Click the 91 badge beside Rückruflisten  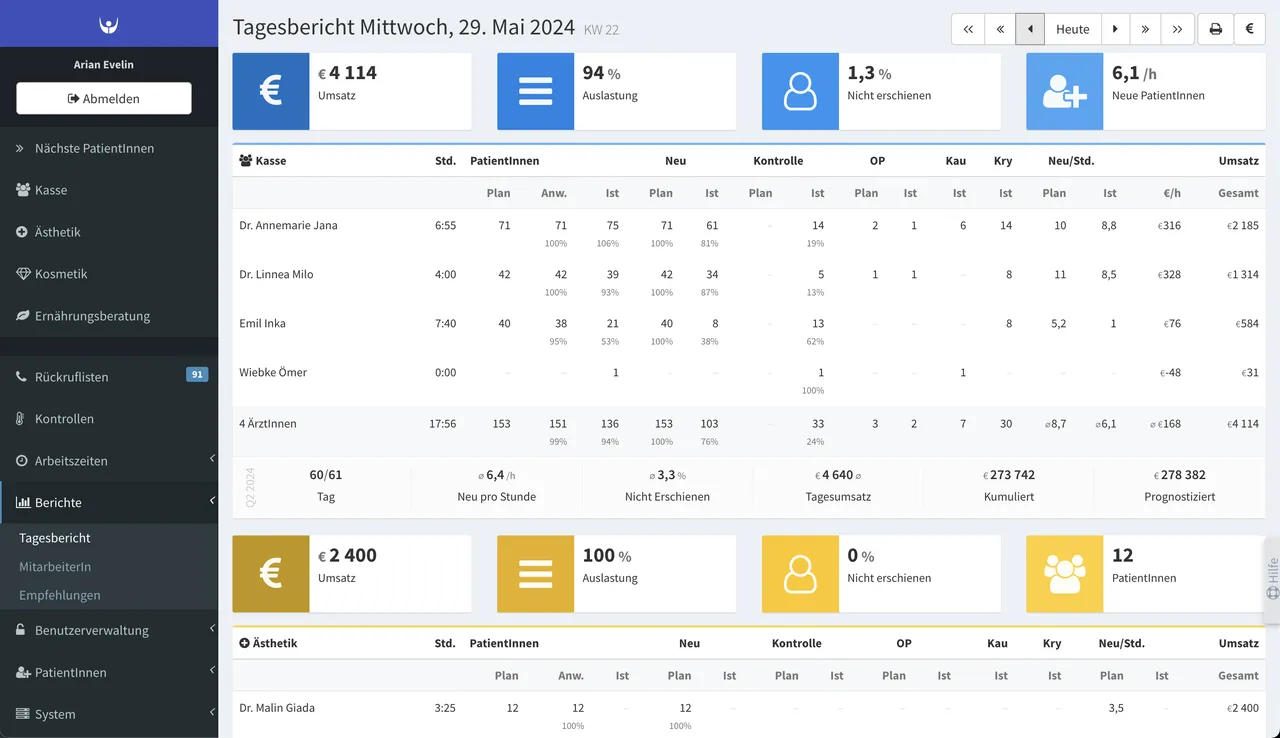pos(197,375)
